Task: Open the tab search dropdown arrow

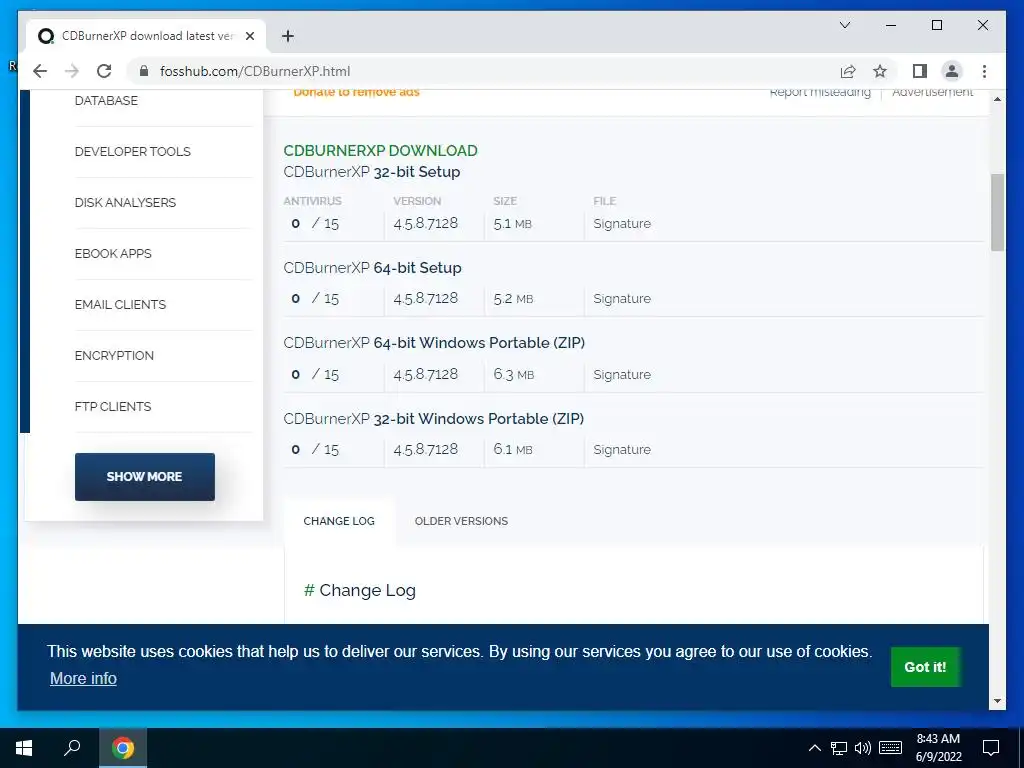Action: point(844,25)
